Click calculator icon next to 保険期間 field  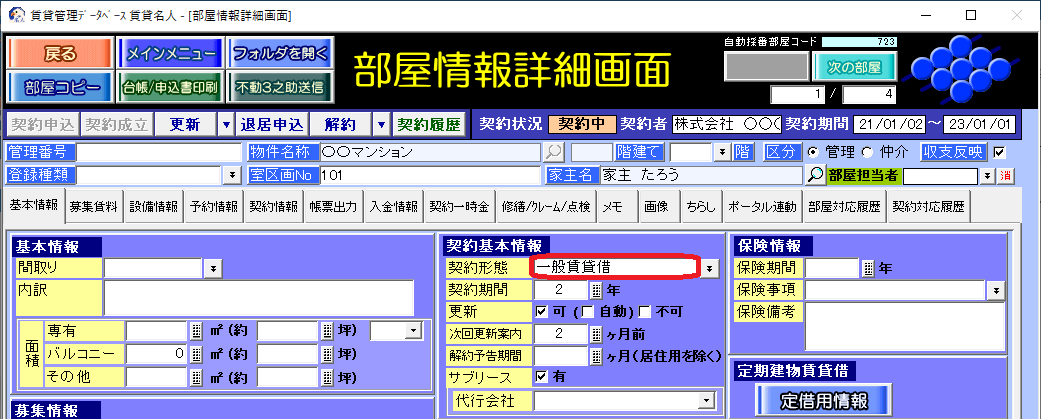click(867, 268)
